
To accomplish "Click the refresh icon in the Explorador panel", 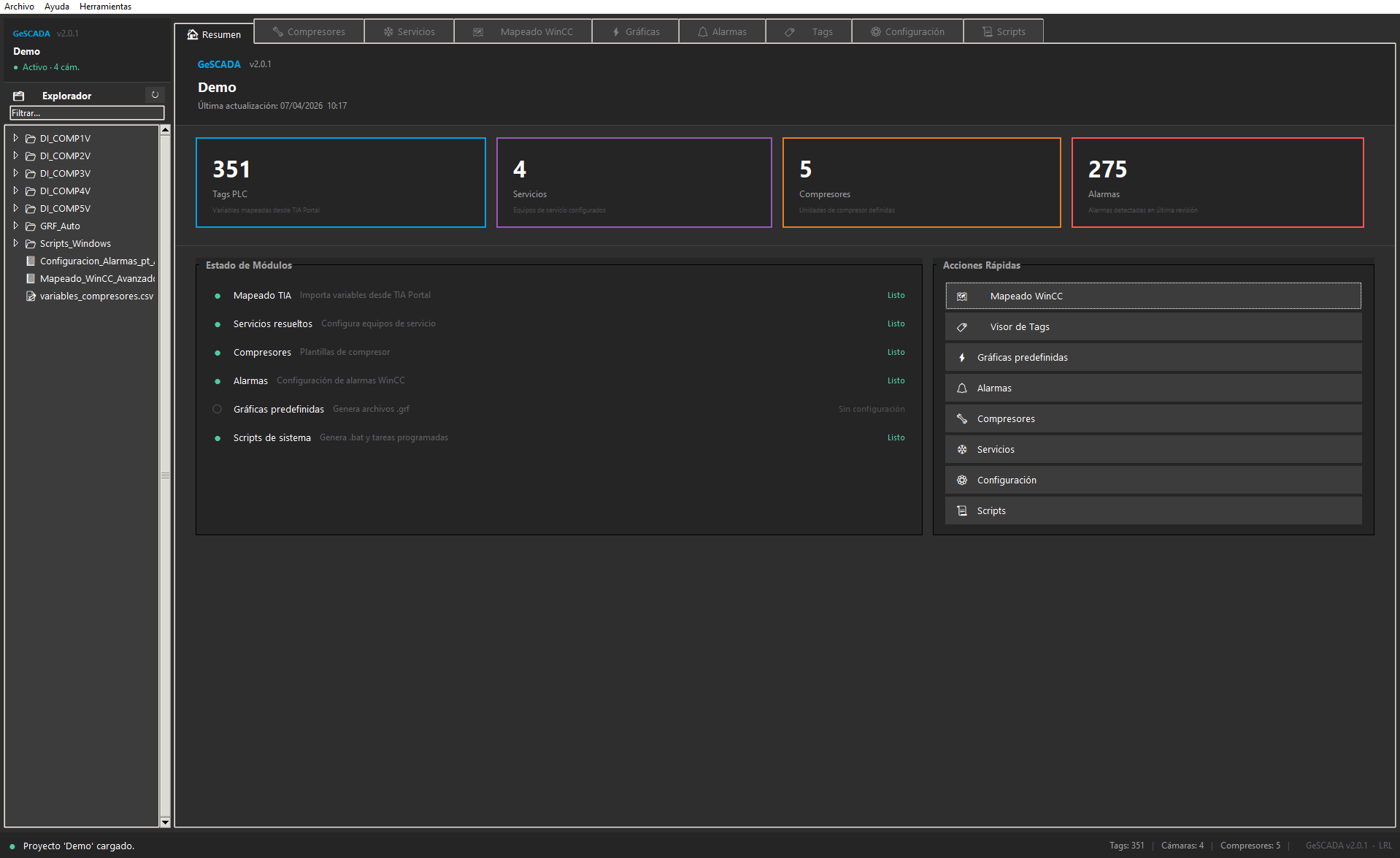I will coord(155,95).
